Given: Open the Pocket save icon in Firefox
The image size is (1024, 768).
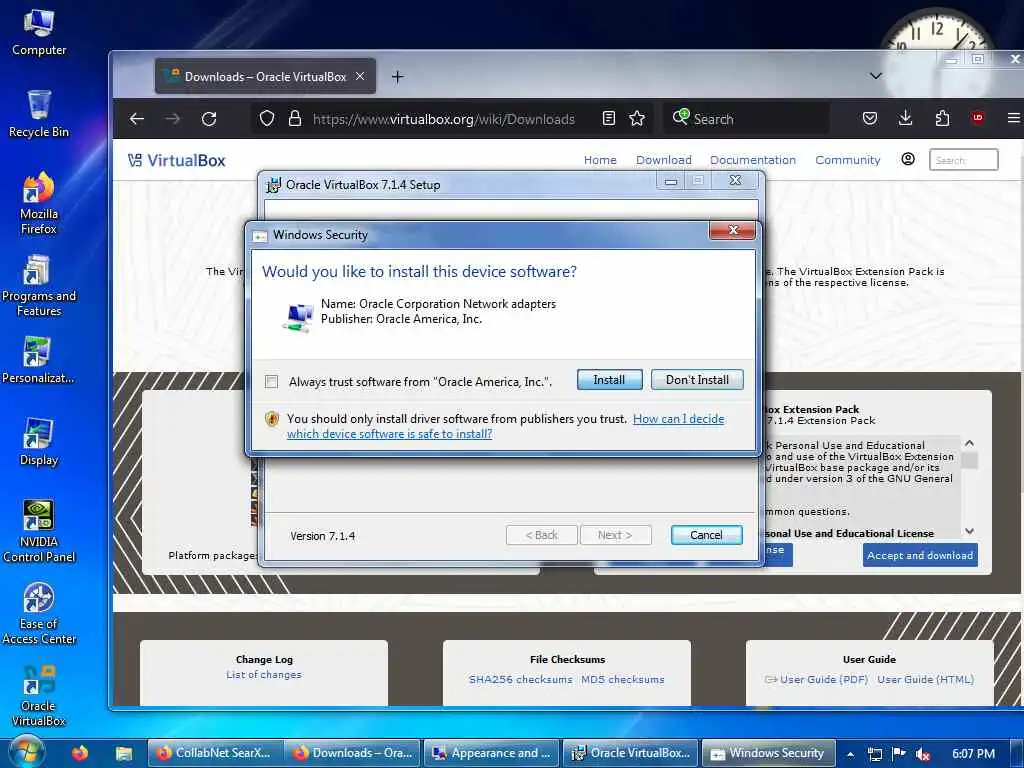Looking at the screenshot, I should click(870, 118).
